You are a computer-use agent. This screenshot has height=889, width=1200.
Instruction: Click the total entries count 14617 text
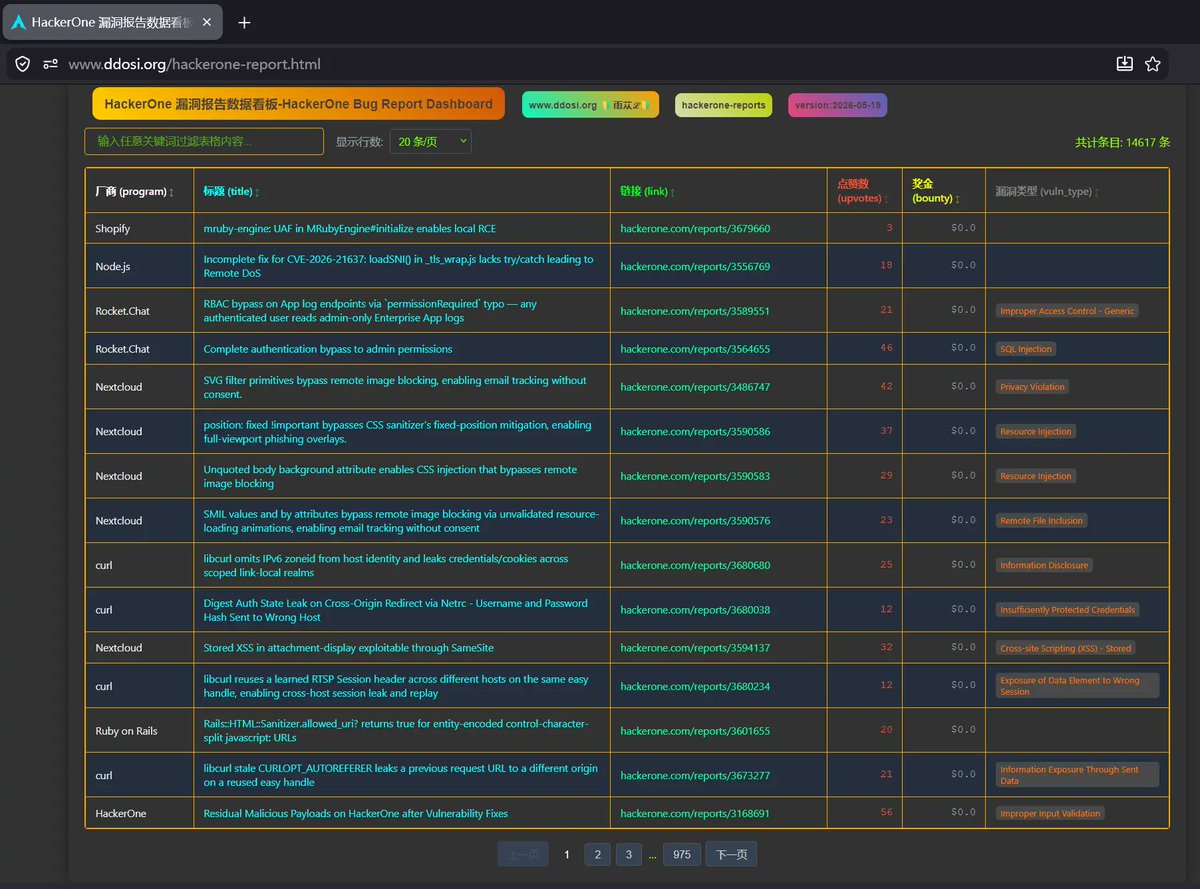click(1122, 143)
